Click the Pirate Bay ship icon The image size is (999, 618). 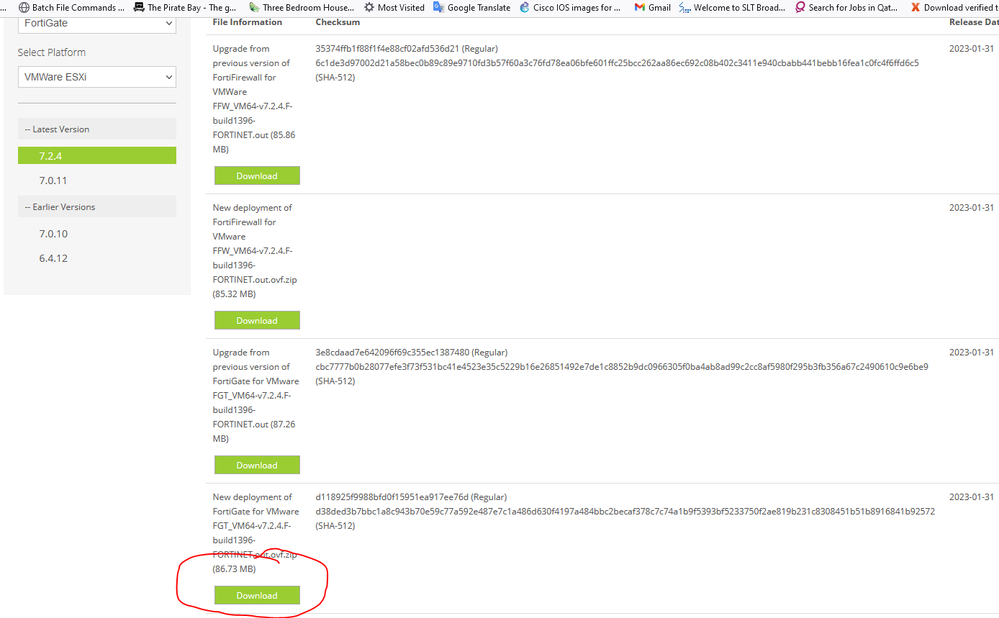[138, 8]
